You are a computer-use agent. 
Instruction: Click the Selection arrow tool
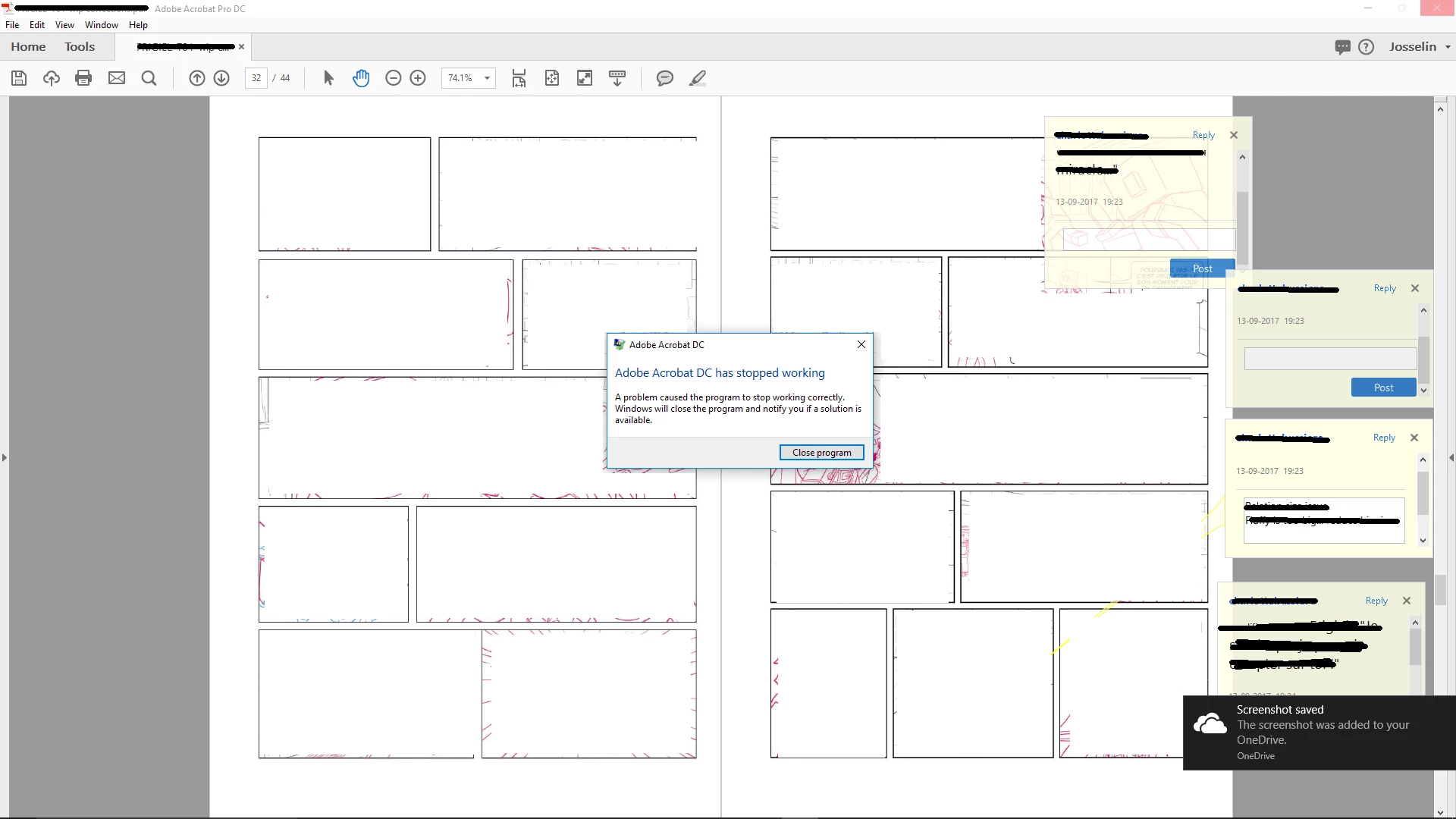328,78
